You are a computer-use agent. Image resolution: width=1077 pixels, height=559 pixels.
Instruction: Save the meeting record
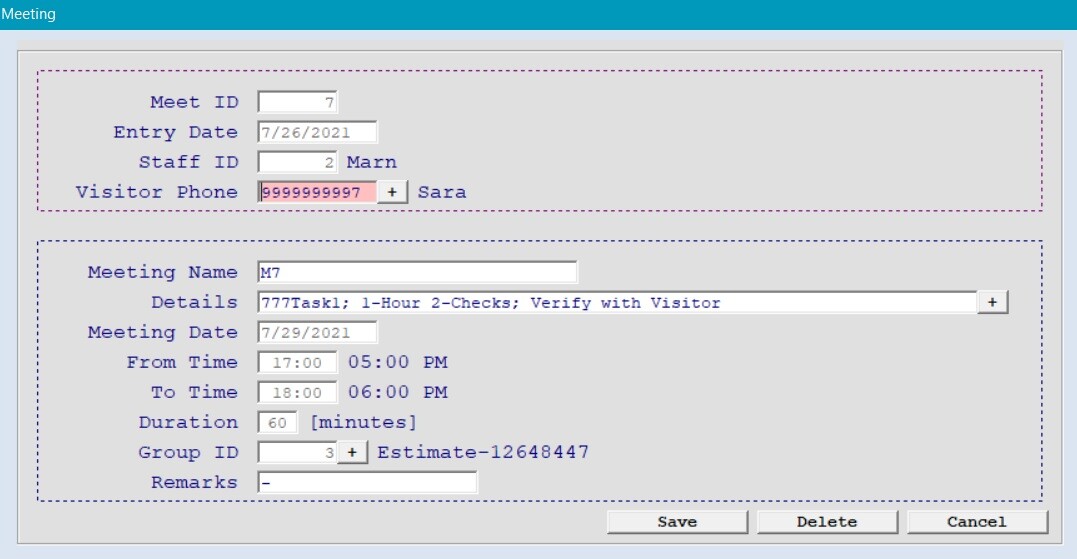click(677, 522)
